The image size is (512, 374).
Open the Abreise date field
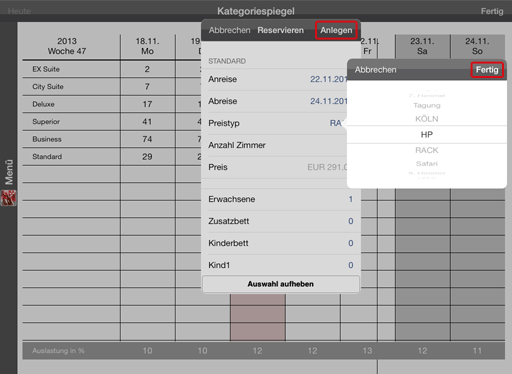277,101
